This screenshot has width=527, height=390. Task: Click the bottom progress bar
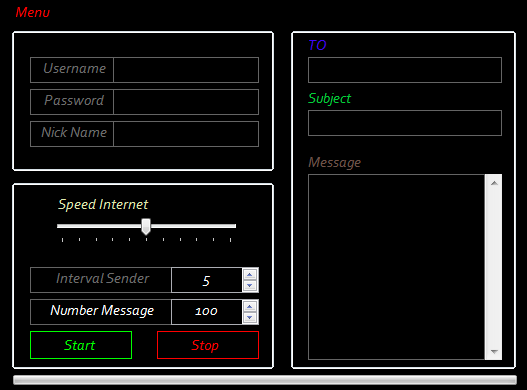[265, 380]
